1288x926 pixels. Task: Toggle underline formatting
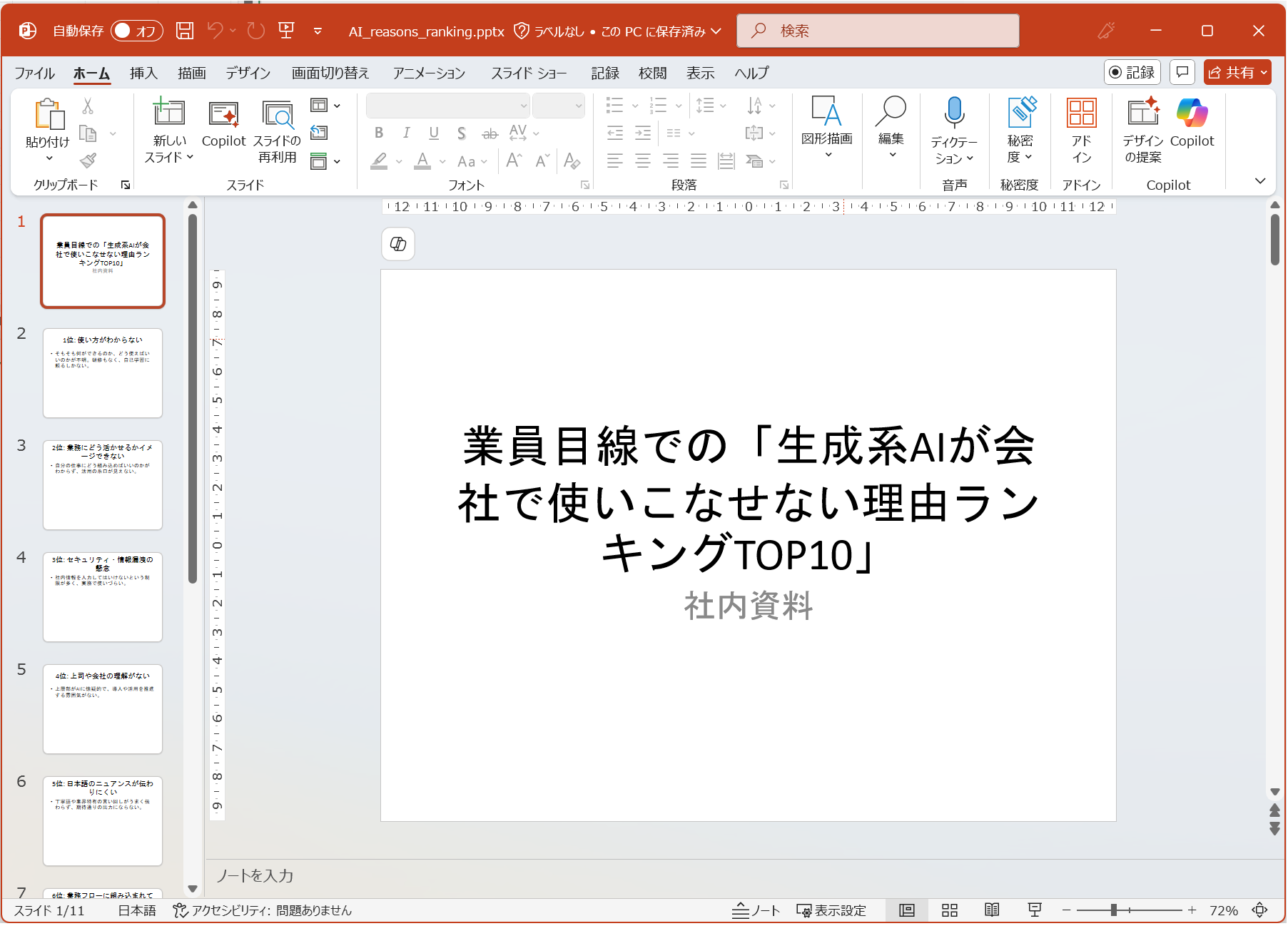(434, 133)
